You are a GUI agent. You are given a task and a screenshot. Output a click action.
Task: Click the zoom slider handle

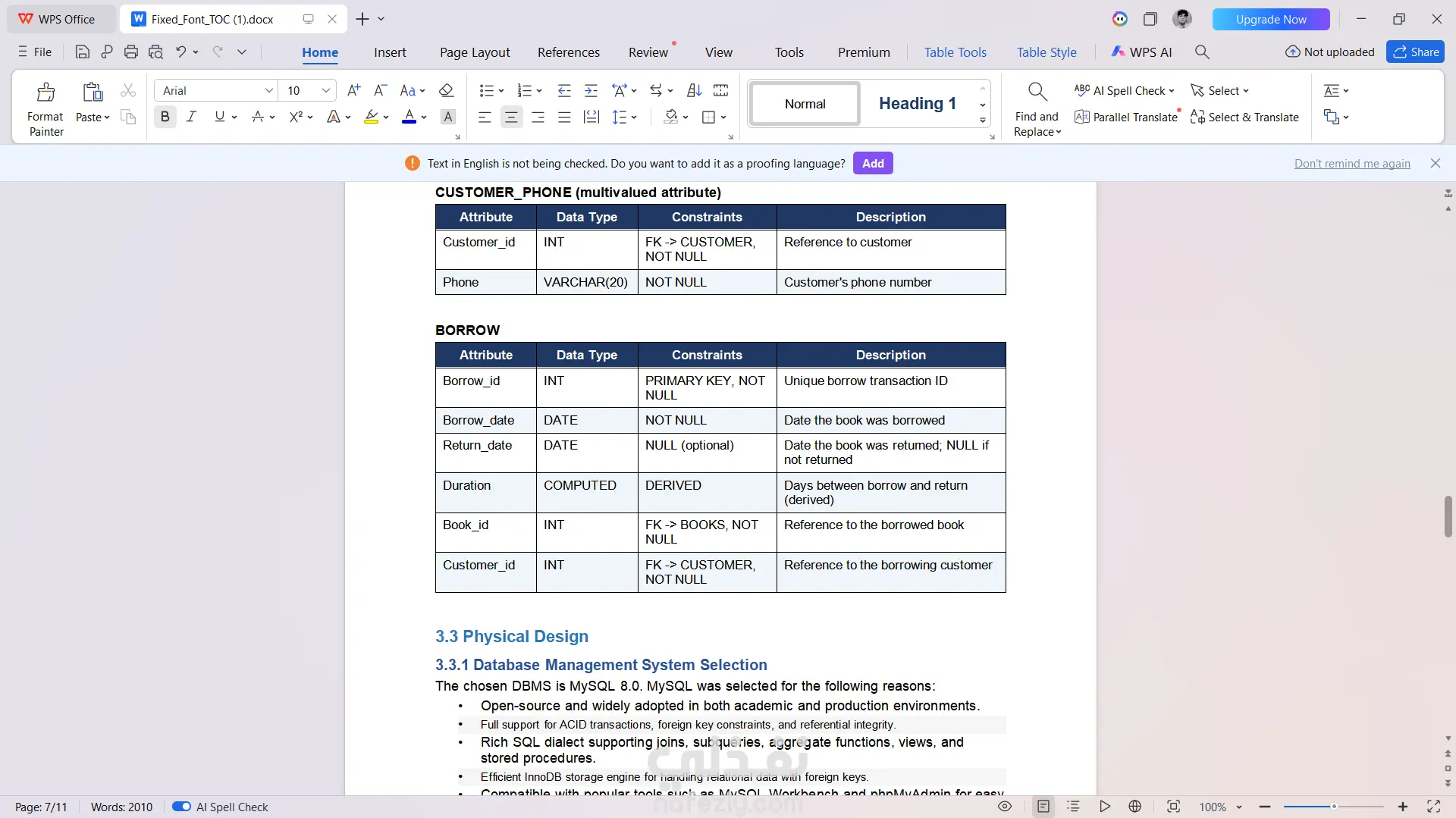1334,807
